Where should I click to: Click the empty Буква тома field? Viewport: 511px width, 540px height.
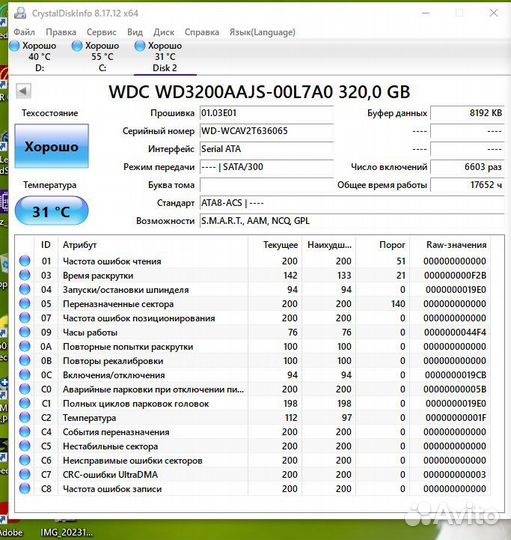click(266, 185)
